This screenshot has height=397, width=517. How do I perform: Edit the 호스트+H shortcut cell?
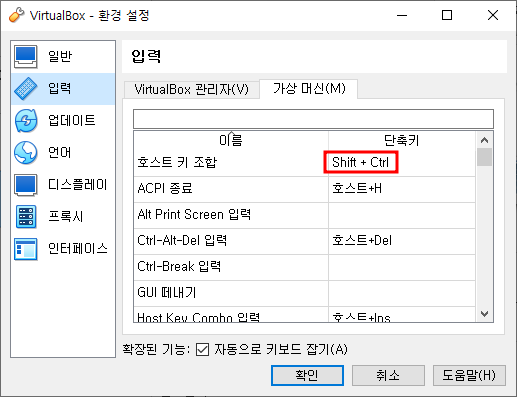[x=402, y=189]
